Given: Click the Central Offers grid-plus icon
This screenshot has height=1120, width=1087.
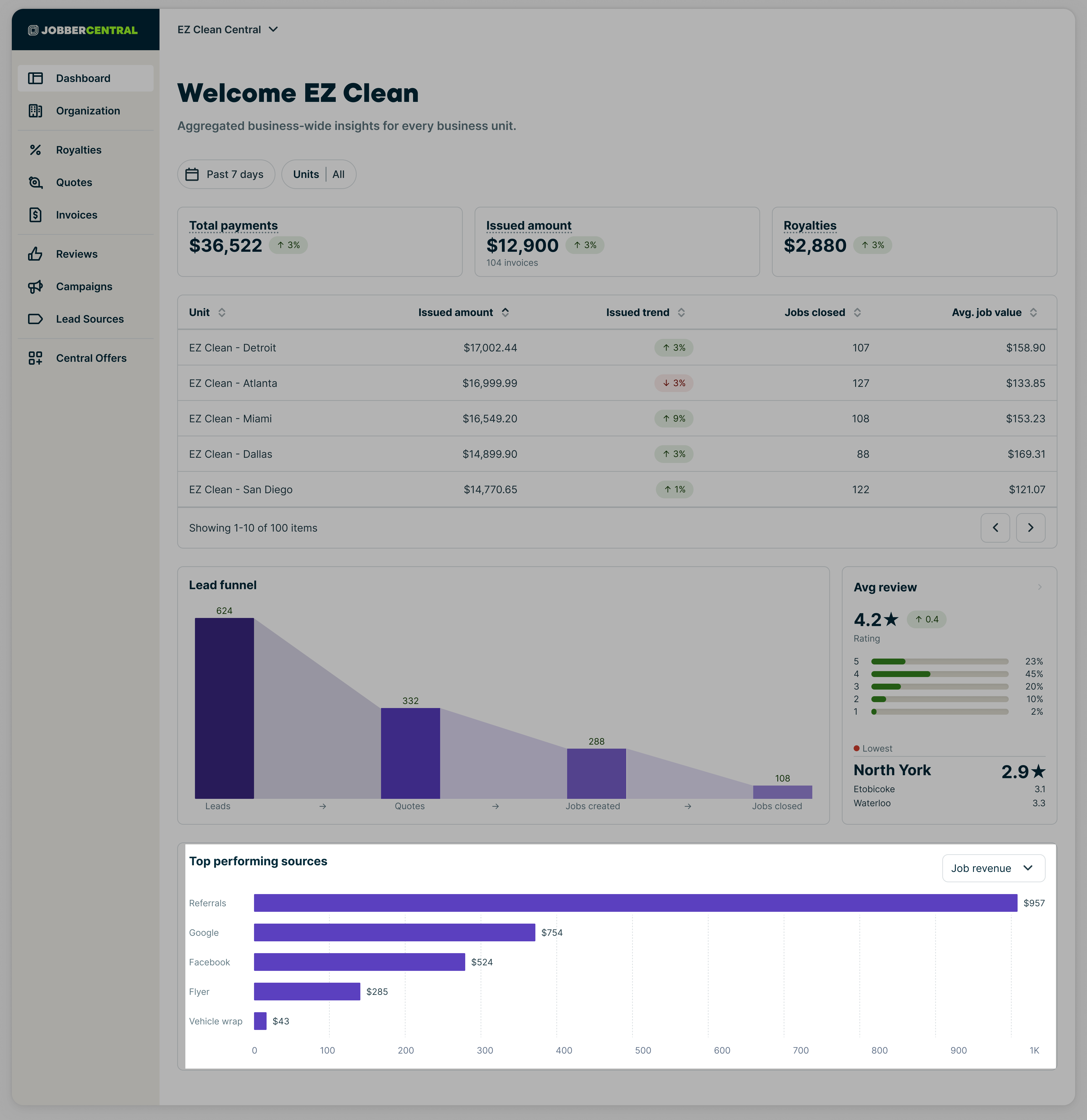Looking at the screenshot, I should click(x=35, y=358).
